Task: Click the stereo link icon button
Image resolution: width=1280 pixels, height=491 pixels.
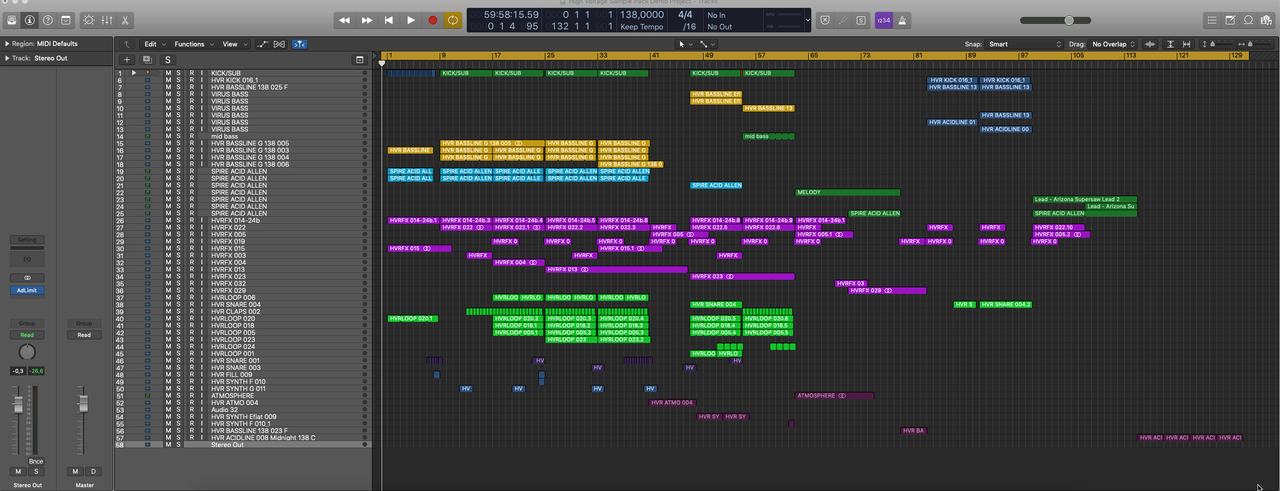Action: (27, 277)
